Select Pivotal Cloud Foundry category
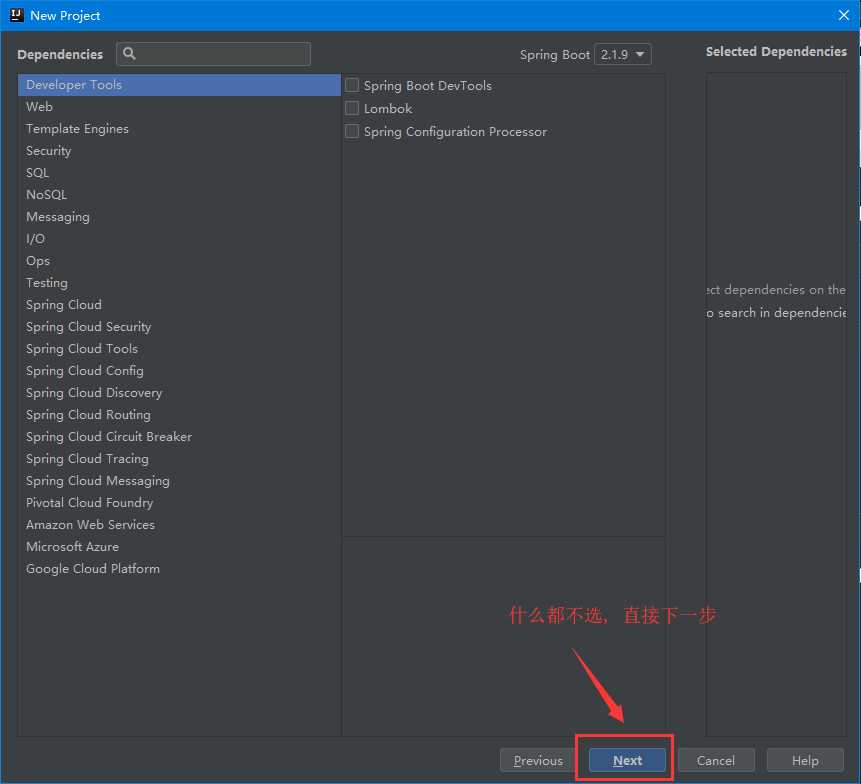 coord(180,502)
